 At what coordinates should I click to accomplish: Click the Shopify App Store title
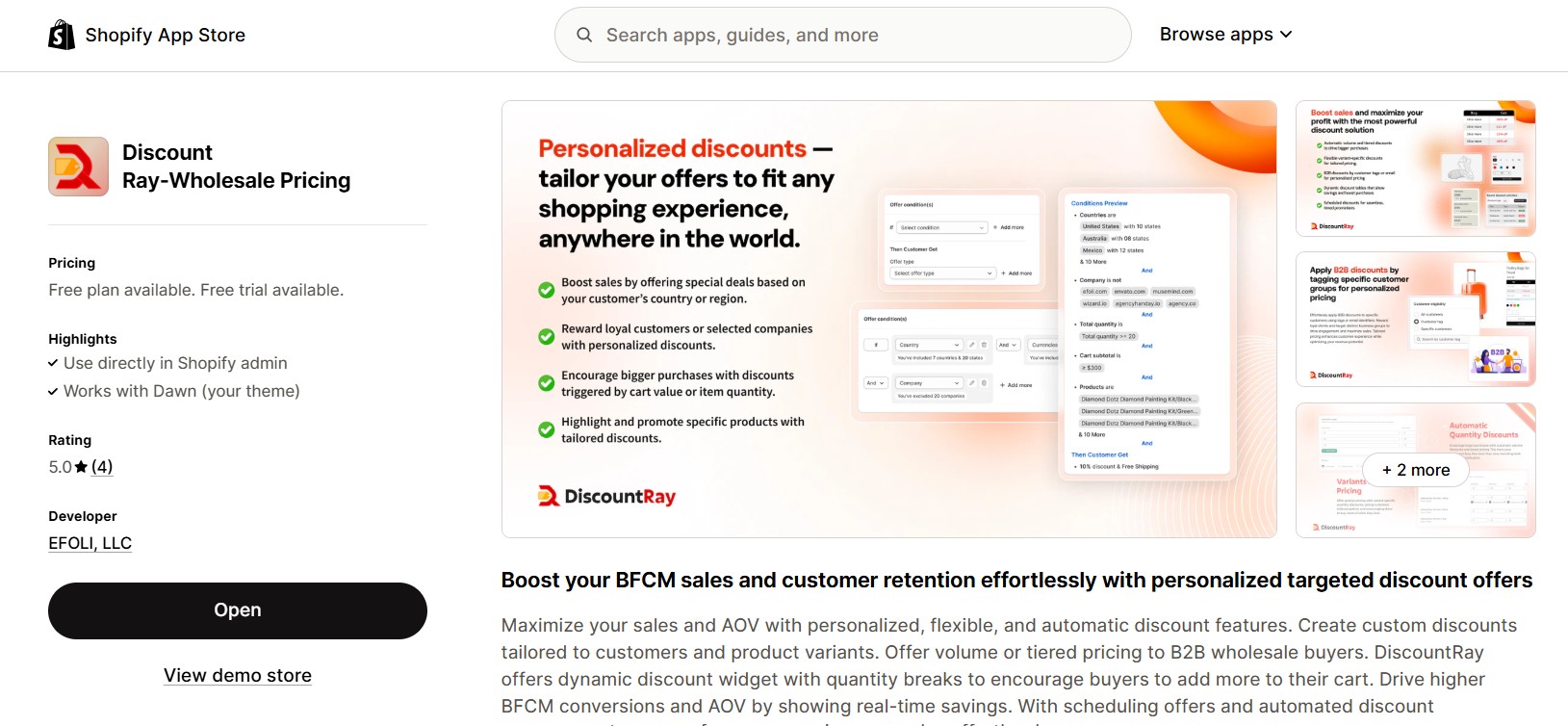click(166, 36)
